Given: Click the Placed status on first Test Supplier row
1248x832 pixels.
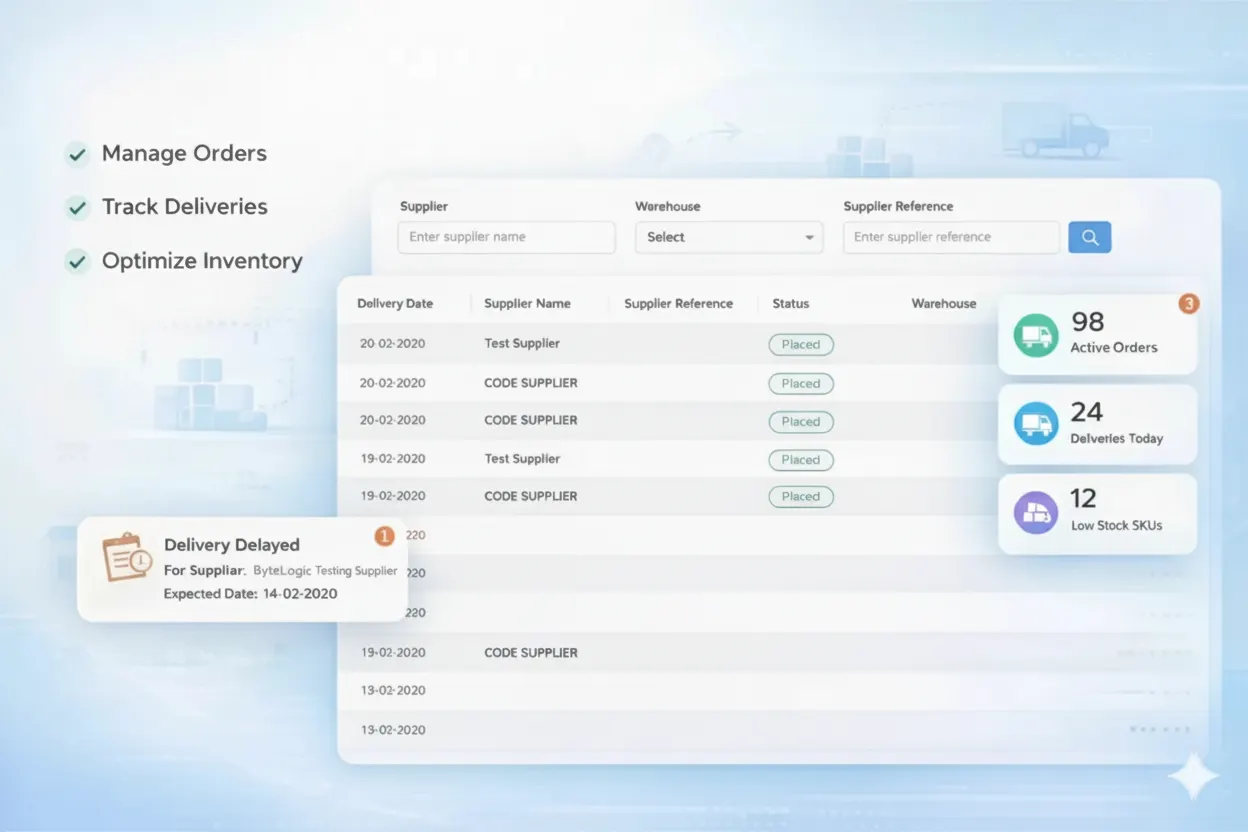Looking at the screenshot, I should click(800, 344).
